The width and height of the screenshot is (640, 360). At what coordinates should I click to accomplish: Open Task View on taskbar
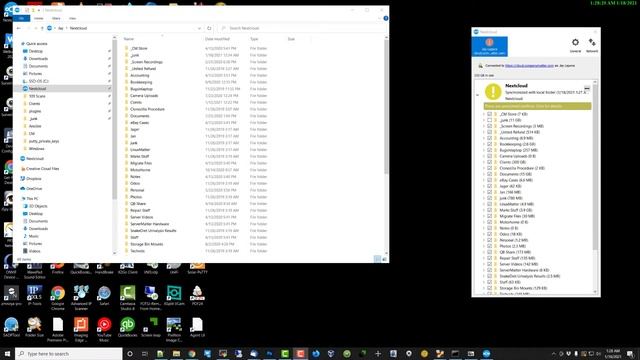[145, 353]
